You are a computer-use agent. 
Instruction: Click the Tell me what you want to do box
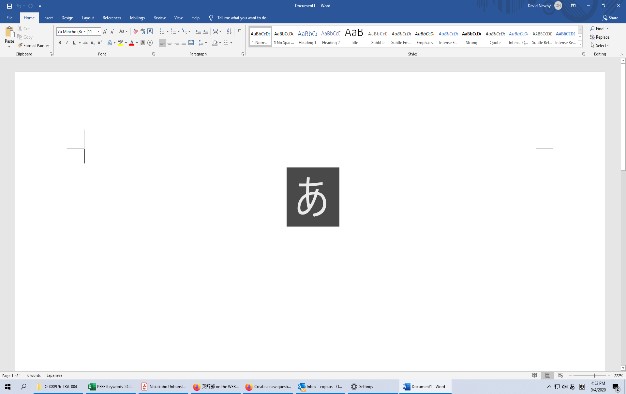tap(238, 18)
